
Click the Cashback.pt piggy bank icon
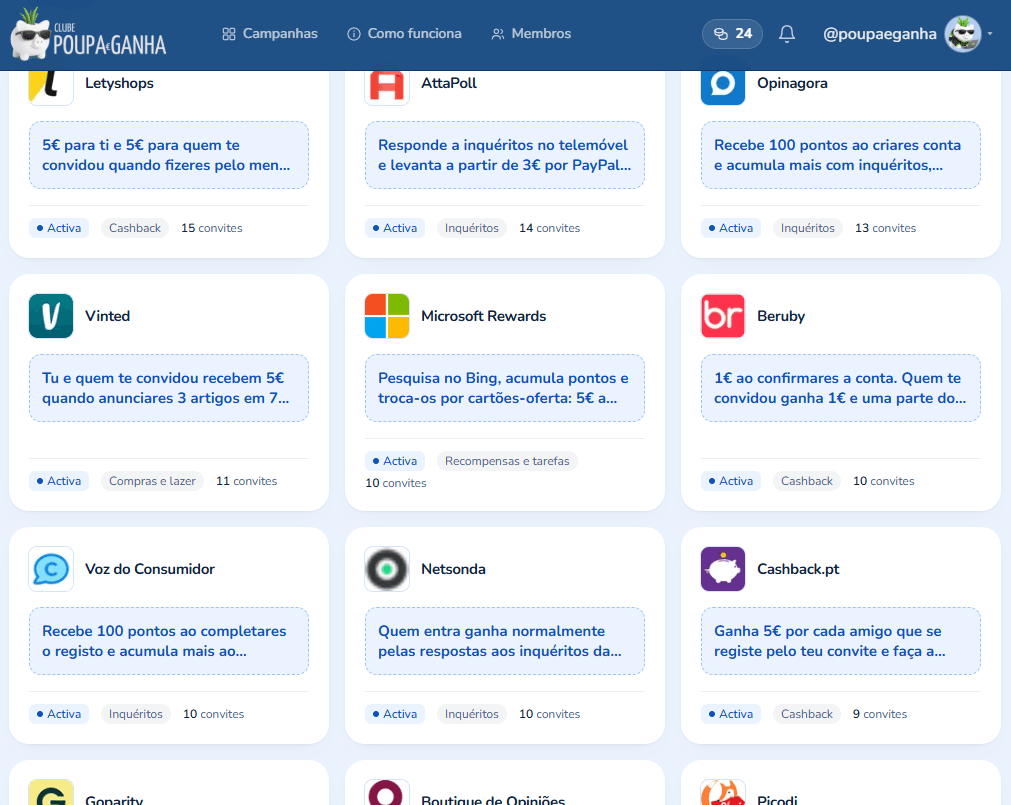723,569
